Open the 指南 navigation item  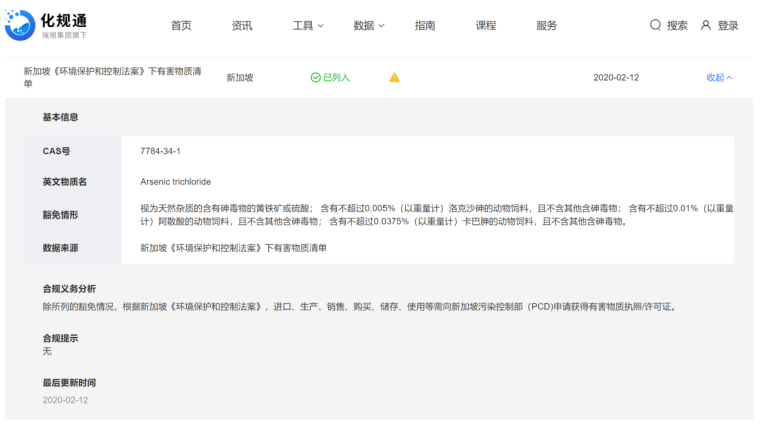[425, 26]
